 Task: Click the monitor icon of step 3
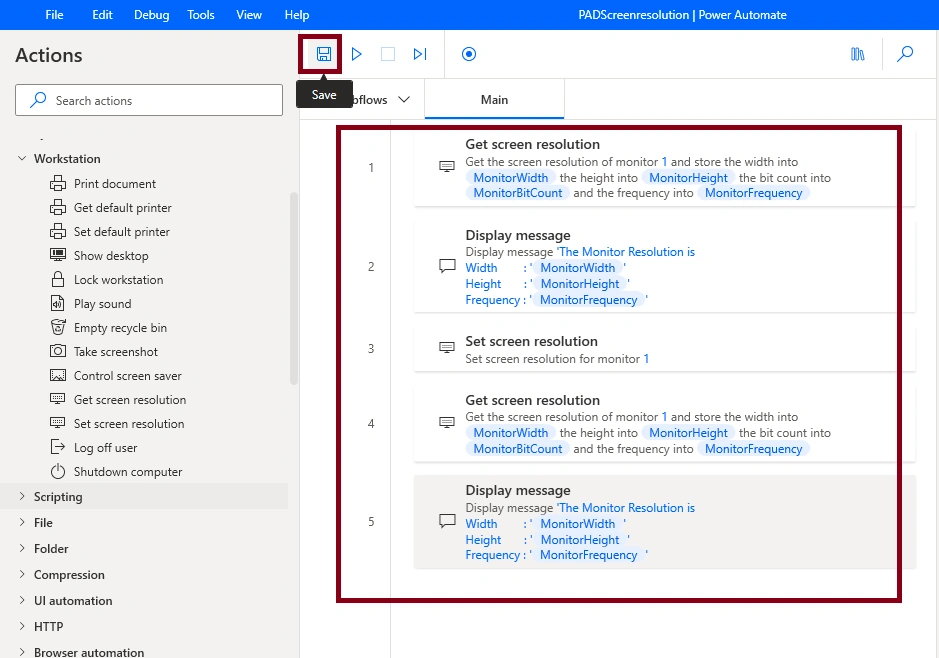coord(447,347)
